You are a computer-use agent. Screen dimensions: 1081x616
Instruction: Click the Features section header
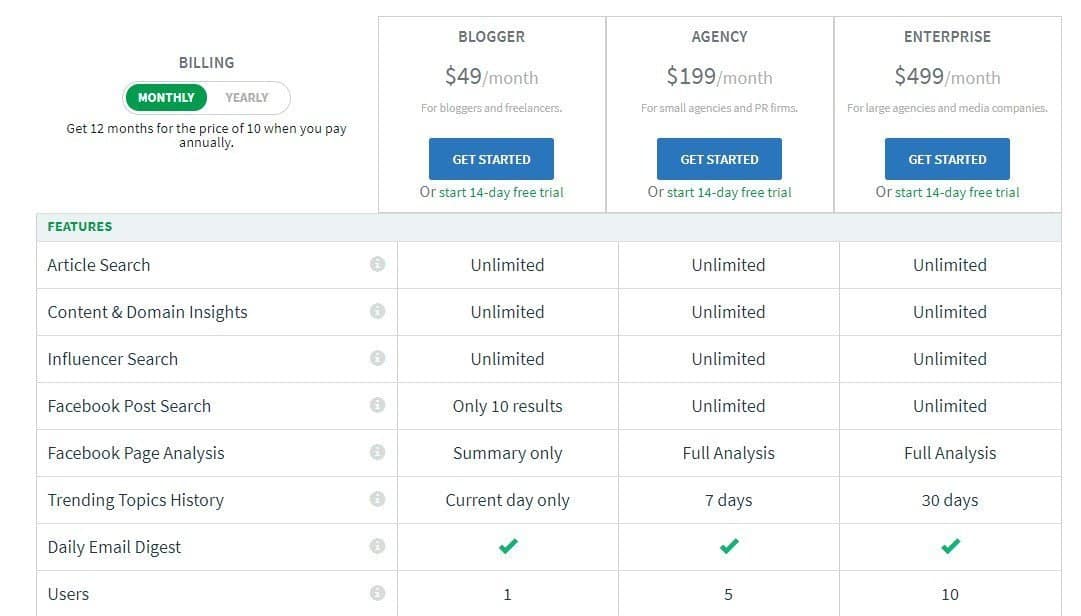coord(80,227)
